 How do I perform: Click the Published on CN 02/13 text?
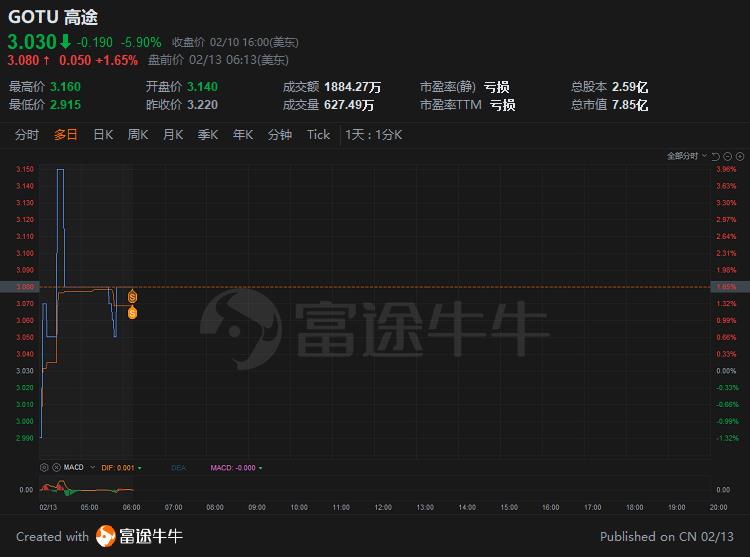point(667,537)
